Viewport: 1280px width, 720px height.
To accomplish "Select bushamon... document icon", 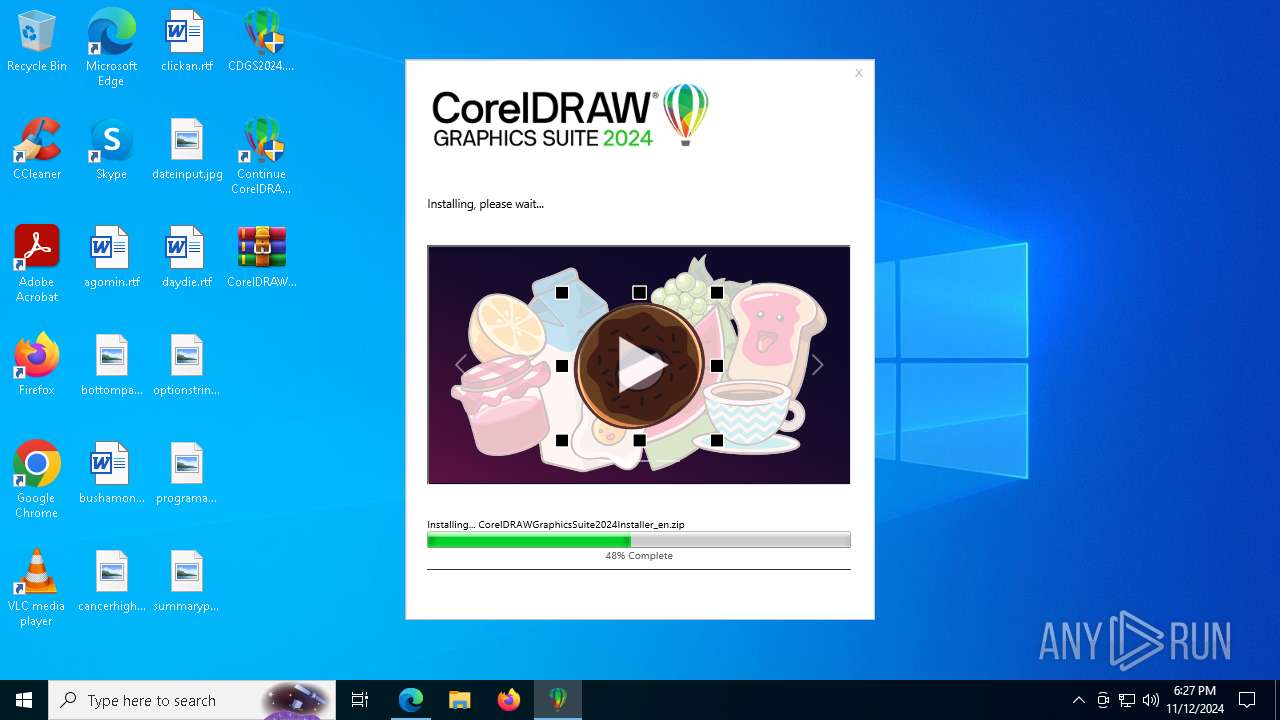I will tap(111, 474).
